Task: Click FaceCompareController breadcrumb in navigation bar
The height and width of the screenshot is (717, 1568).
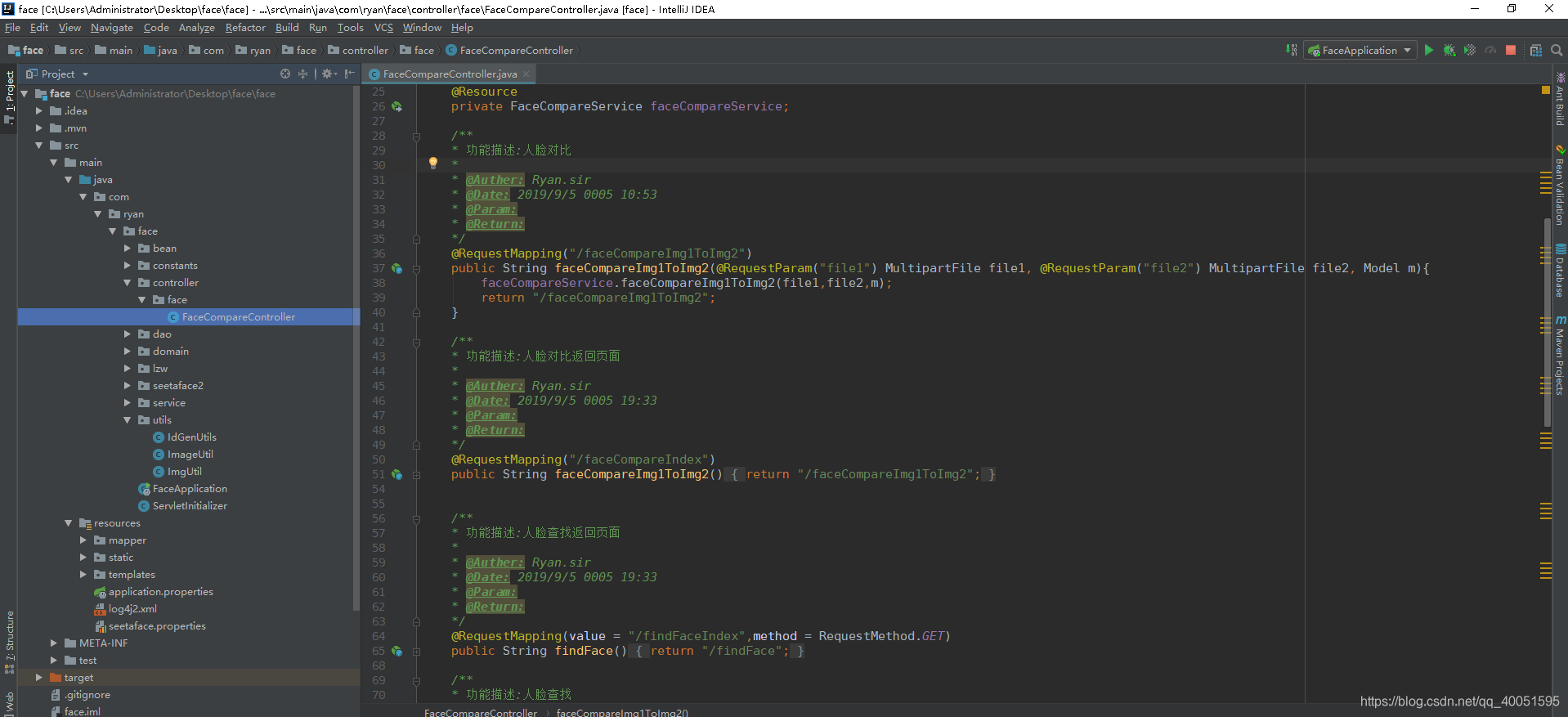Action: 509,50
